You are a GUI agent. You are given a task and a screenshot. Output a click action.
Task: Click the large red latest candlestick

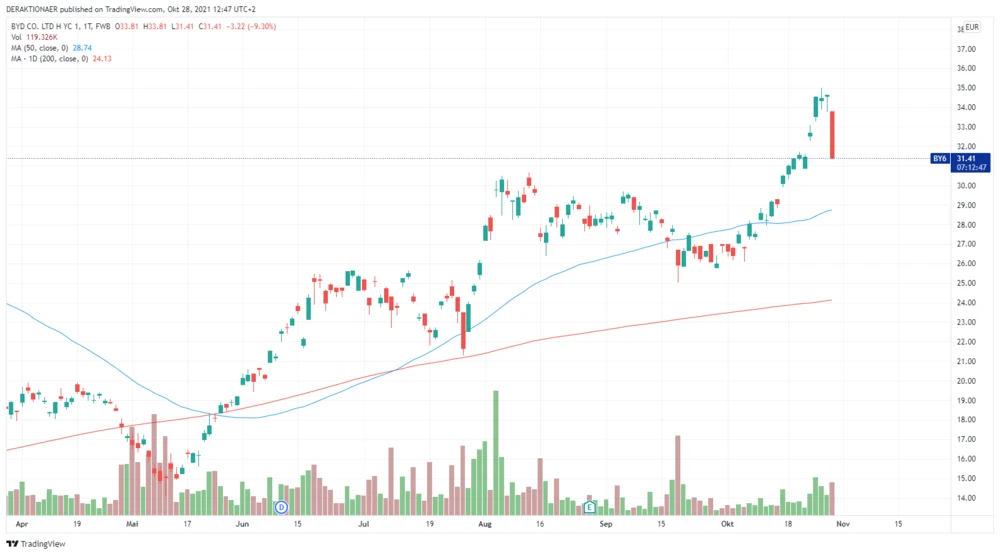(833, 135)
